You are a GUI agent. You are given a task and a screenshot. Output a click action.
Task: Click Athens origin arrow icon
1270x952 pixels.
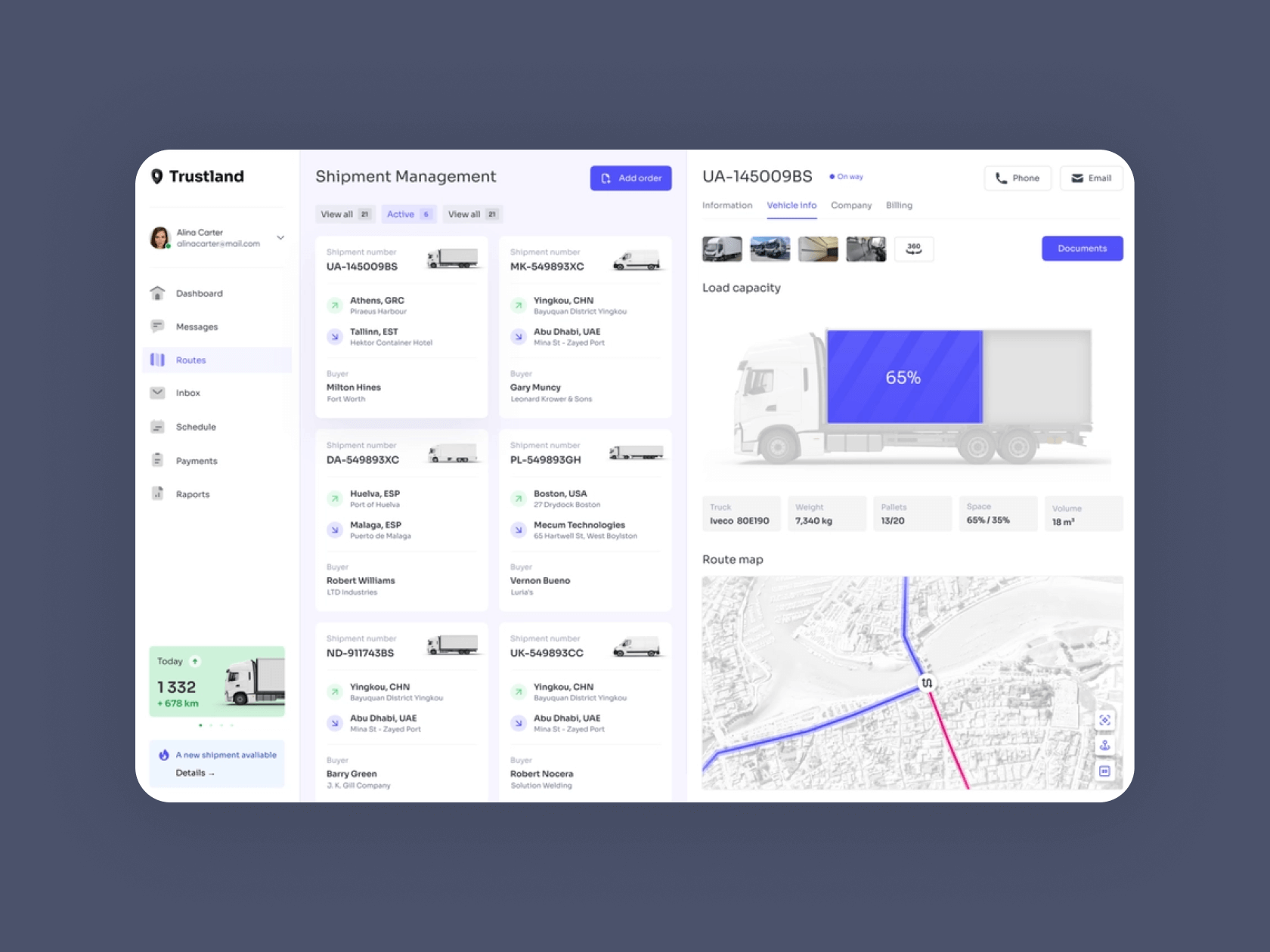coord(334,305)
